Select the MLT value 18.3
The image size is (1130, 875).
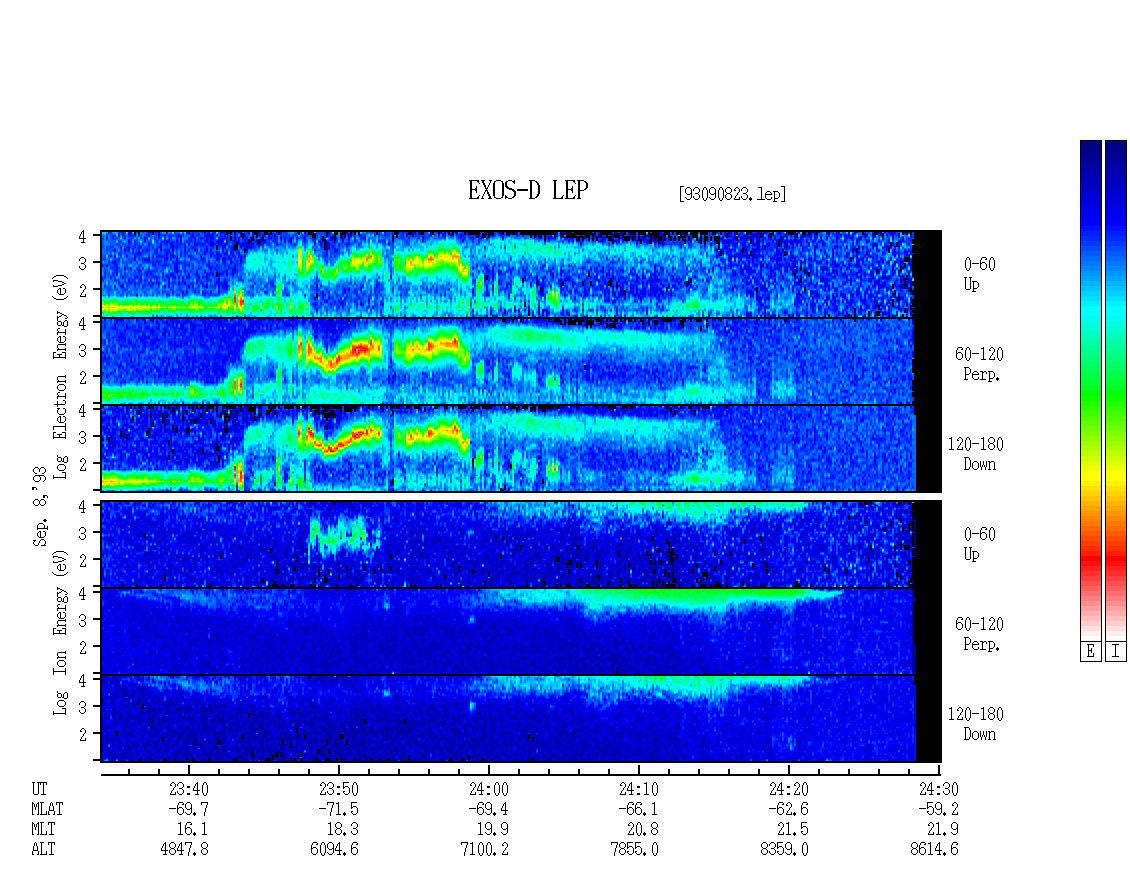342,830
